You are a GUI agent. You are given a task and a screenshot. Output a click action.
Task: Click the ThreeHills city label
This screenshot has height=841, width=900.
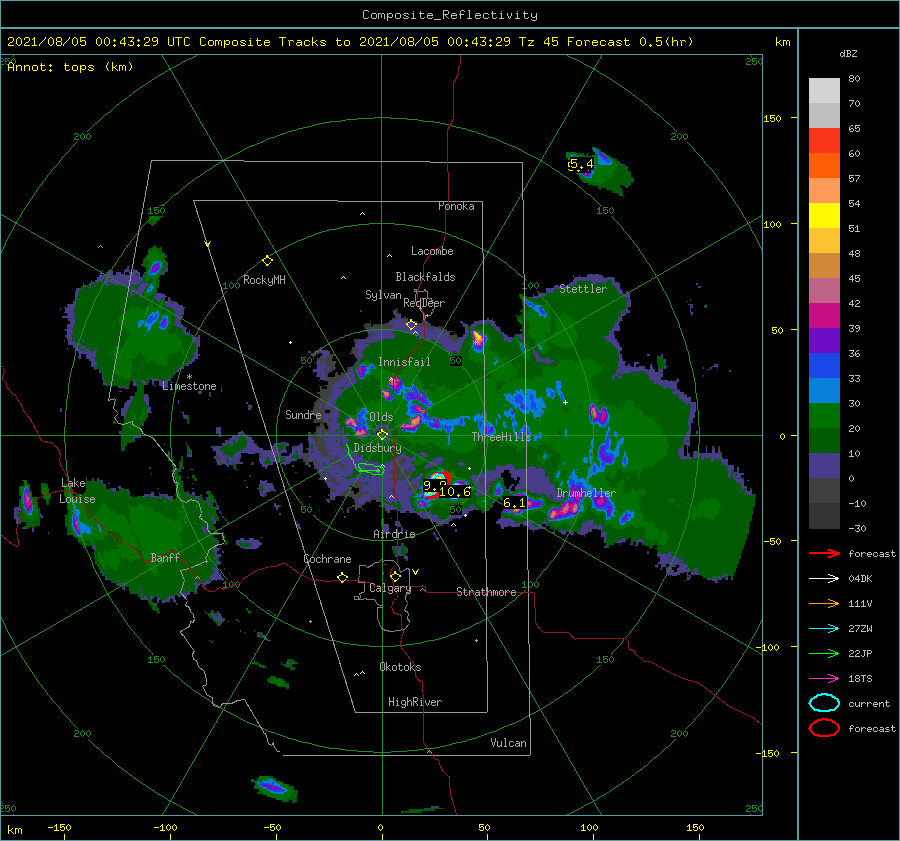pyautogui.click(x=501, y=437)
